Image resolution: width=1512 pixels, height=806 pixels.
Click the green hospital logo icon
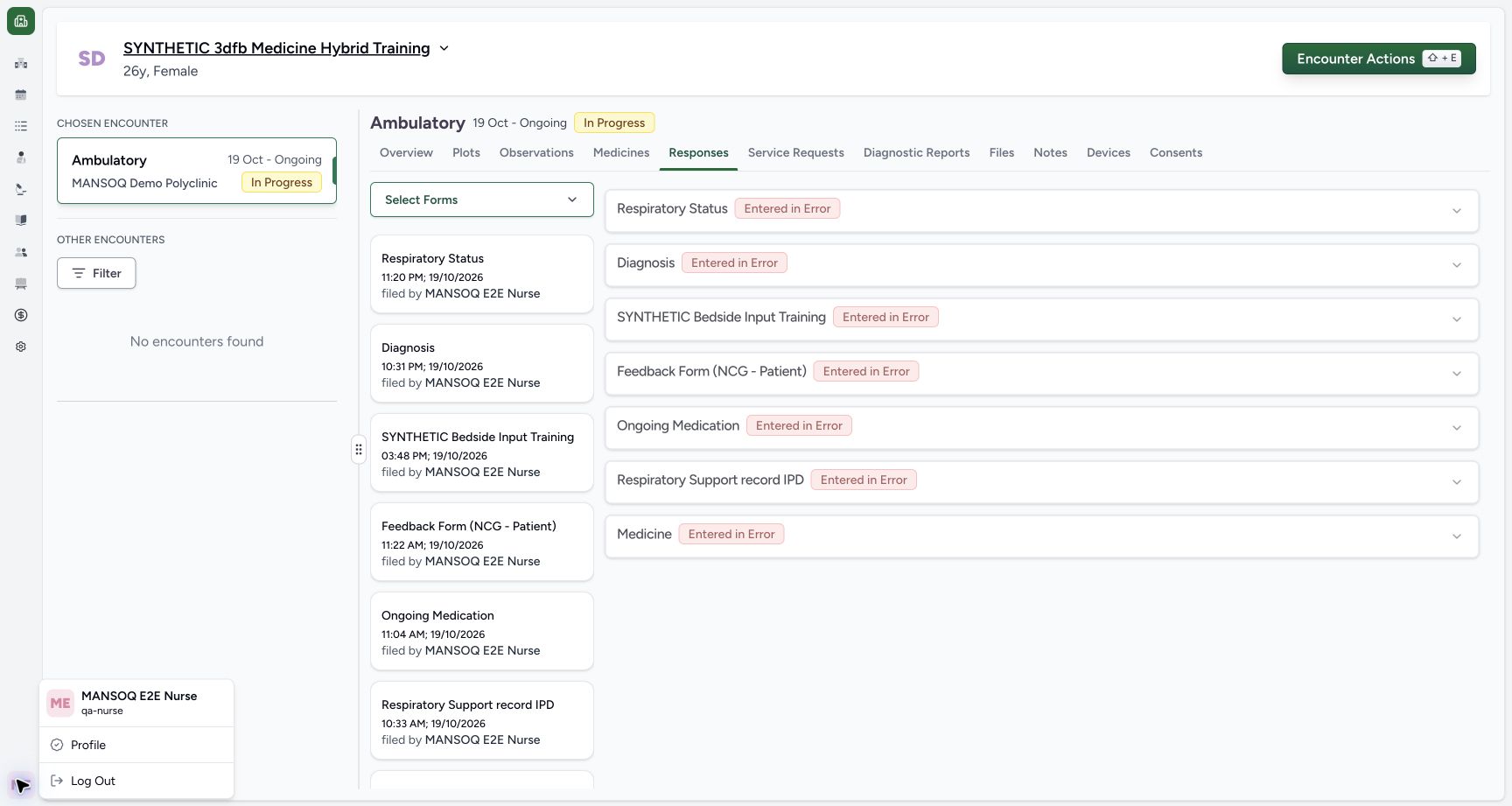[21, 21]
